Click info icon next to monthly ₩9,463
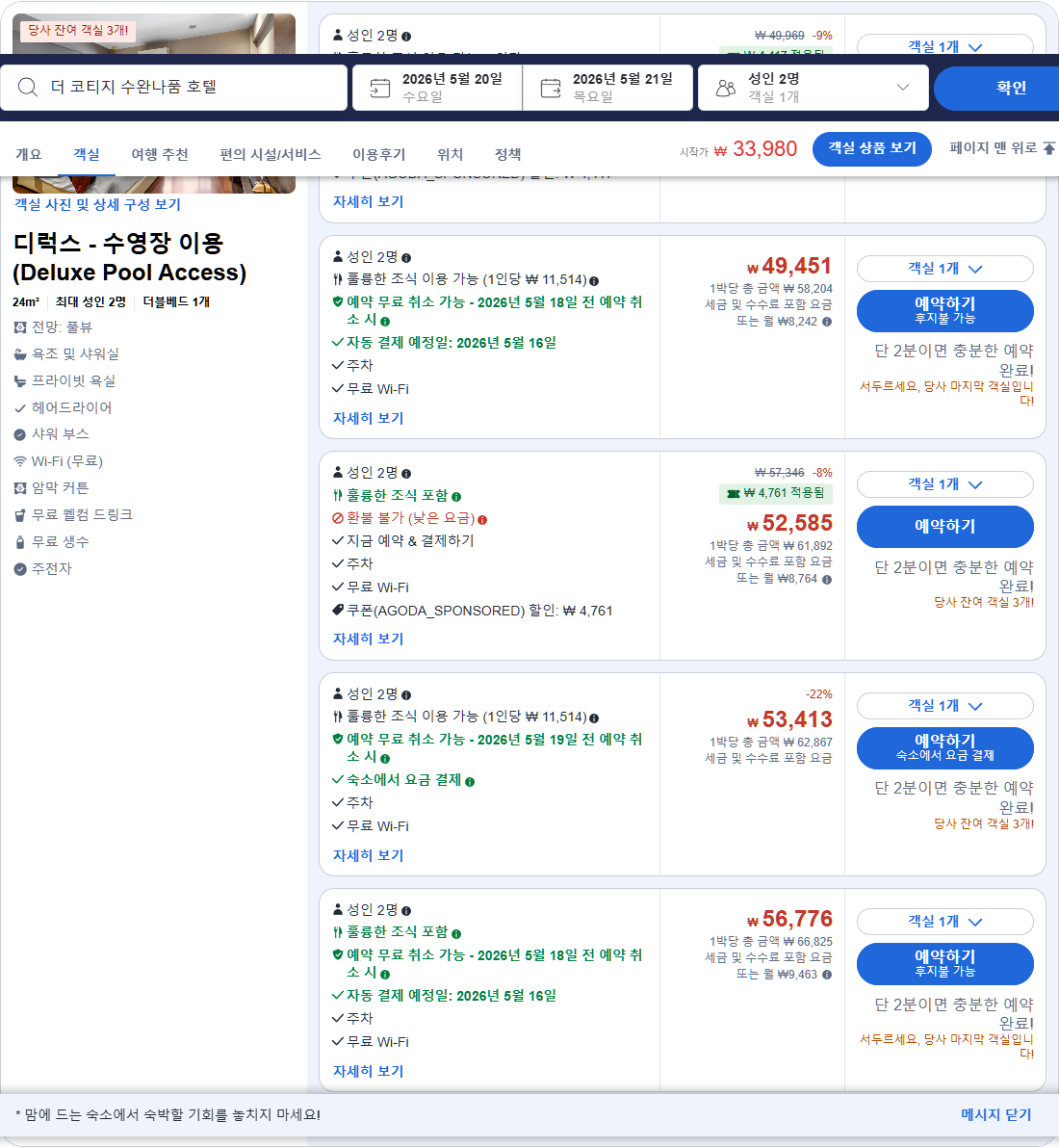This screenshot has width=1059, height=1148. [827, 975]
